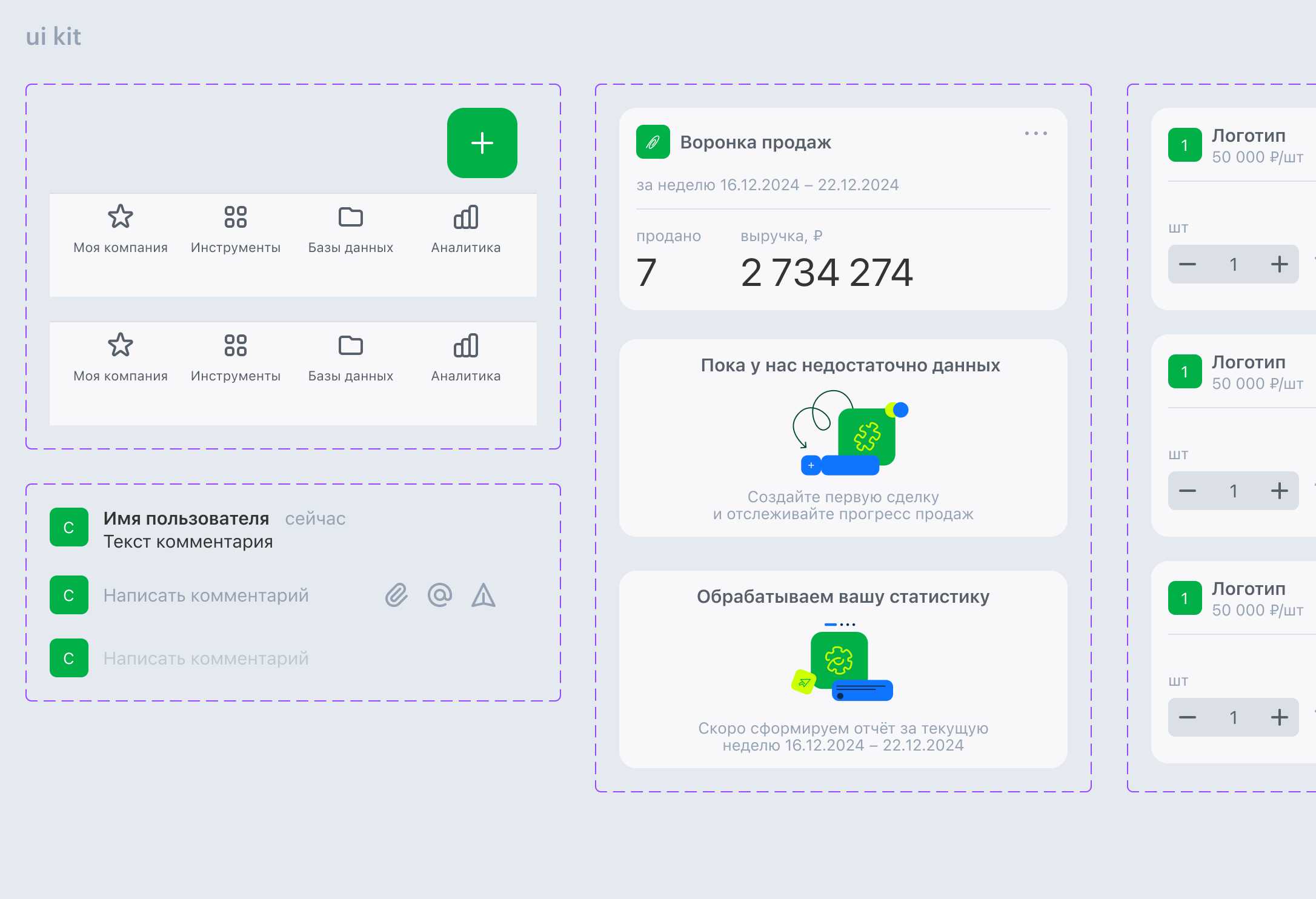The image size is (1316, 899).
Task: Open three-dots menu on Воронка продаж card
Action: pyautogui.click(x=1036, y=133)
